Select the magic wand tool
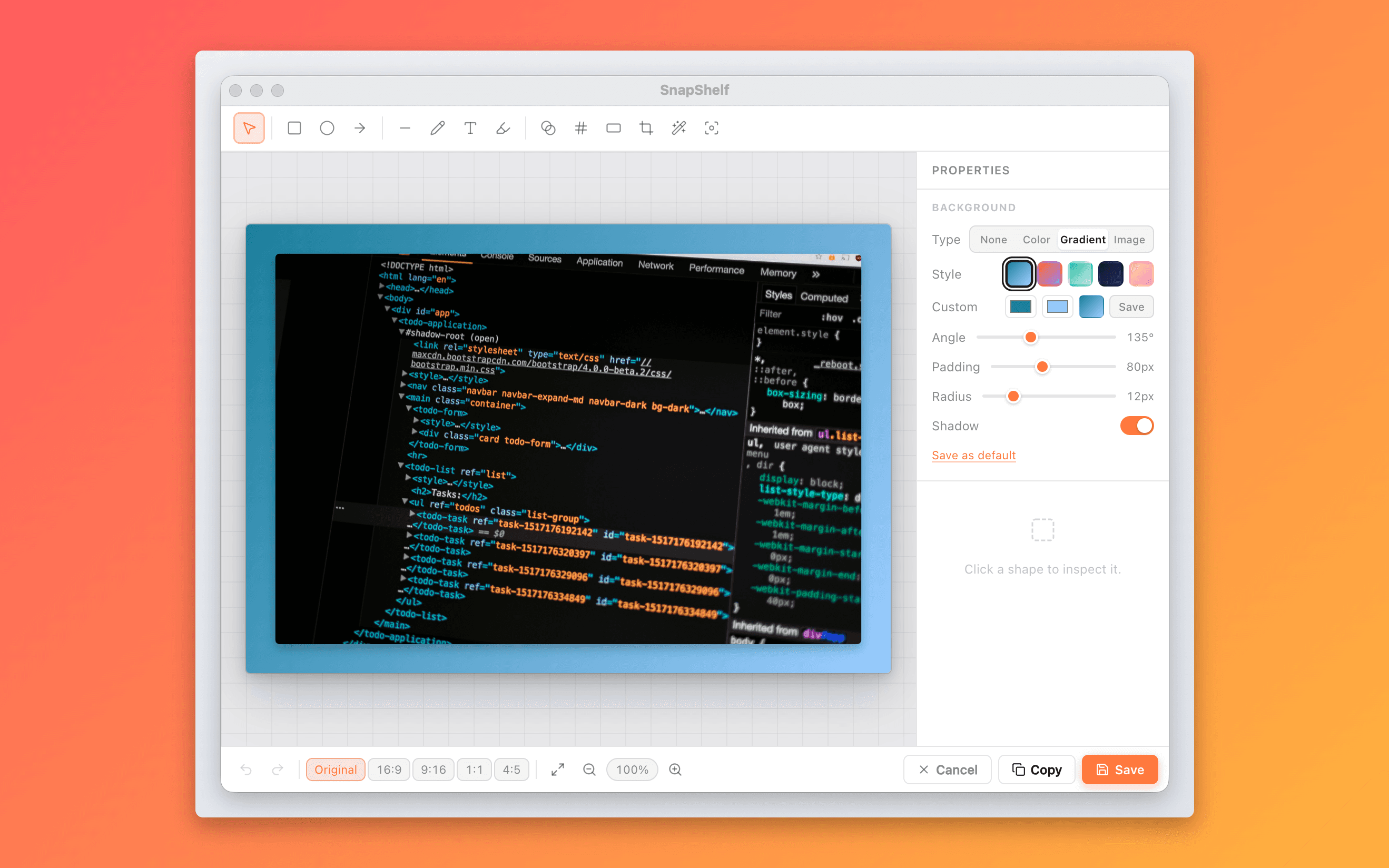 [679, 128]
